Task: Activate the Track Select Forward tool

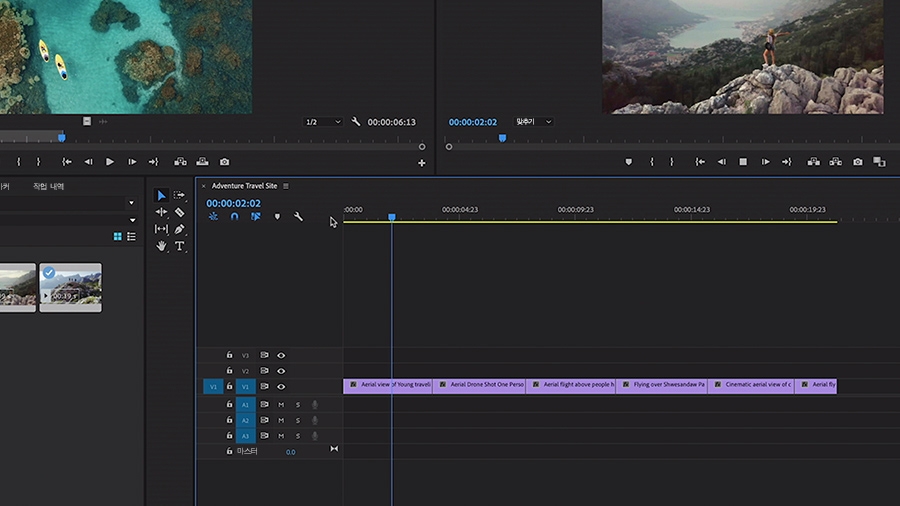Action: pyautogui.click(x=179, y=195)
